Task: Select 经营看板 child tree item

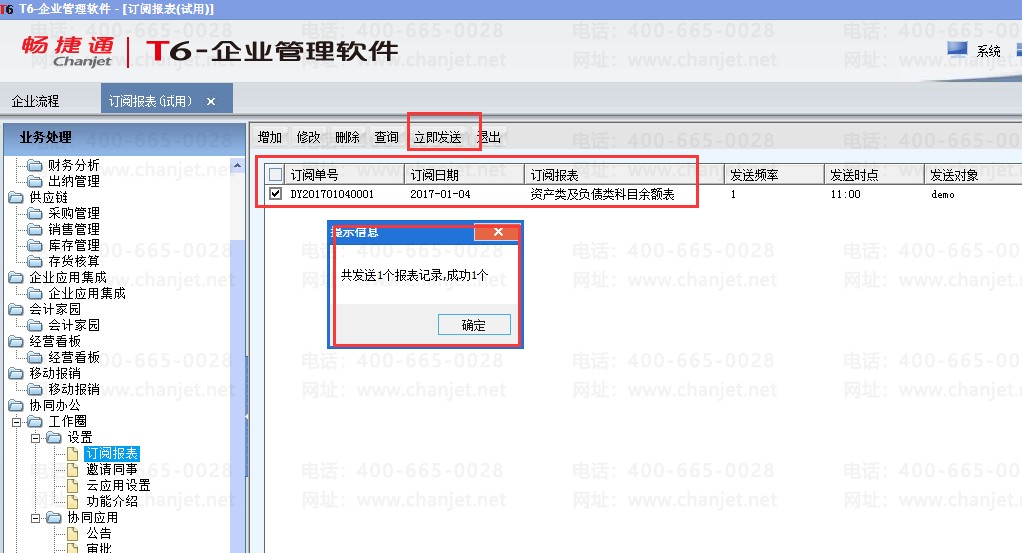Action: pos(74,357)
